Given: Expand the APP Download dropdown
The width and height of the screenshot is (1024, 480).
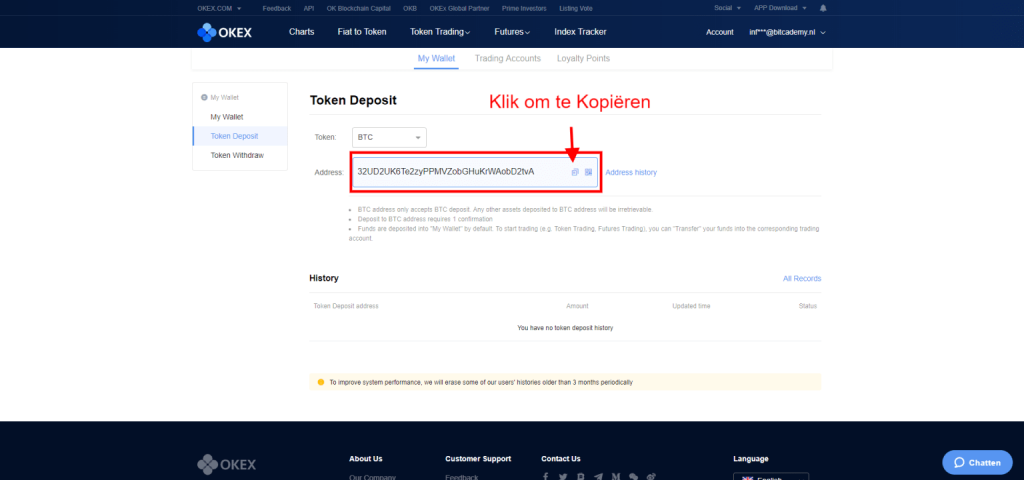Looking at the screenshot, I should (780, 8).
